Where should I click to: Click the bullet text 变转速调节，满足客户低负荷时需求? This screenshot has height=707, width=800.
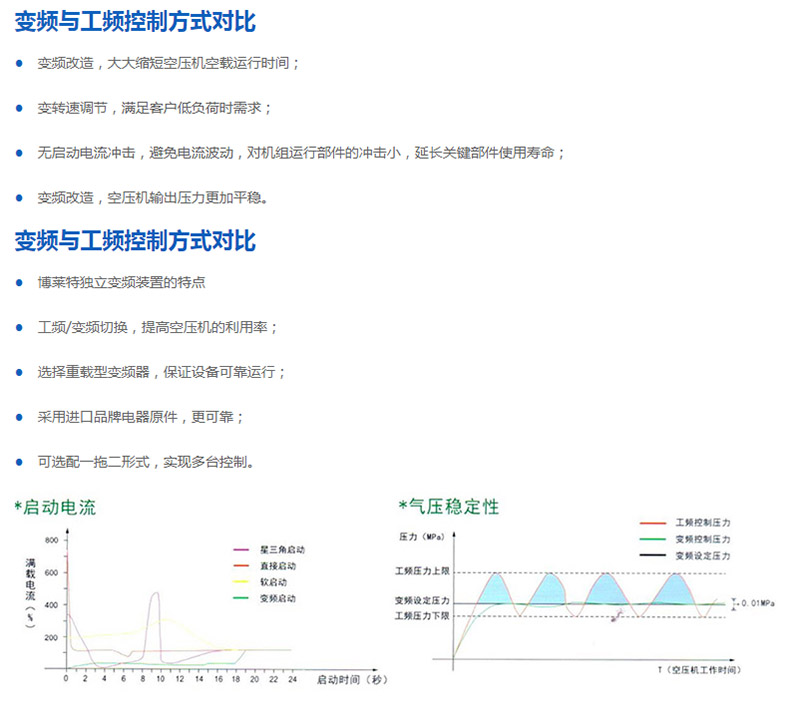[154, 108]
